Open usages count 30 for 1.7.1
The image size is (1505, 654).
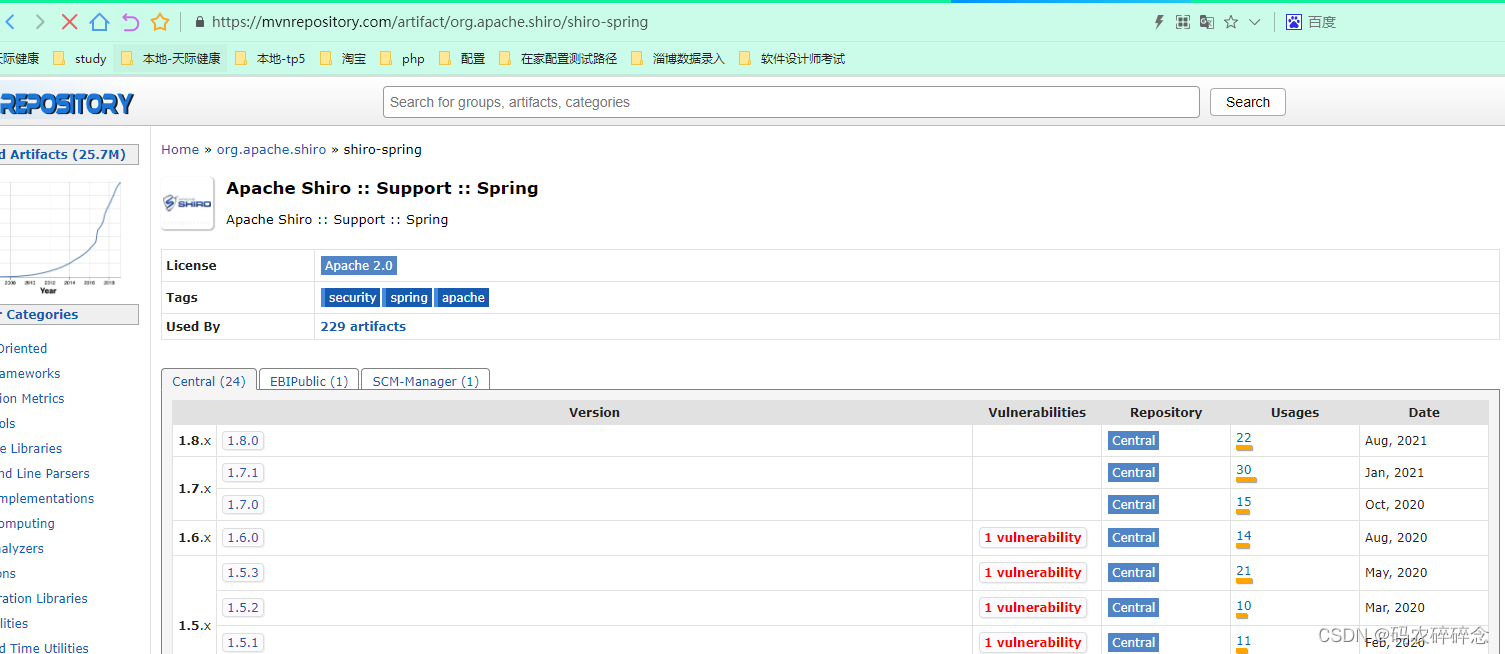tap(1244, 470)
